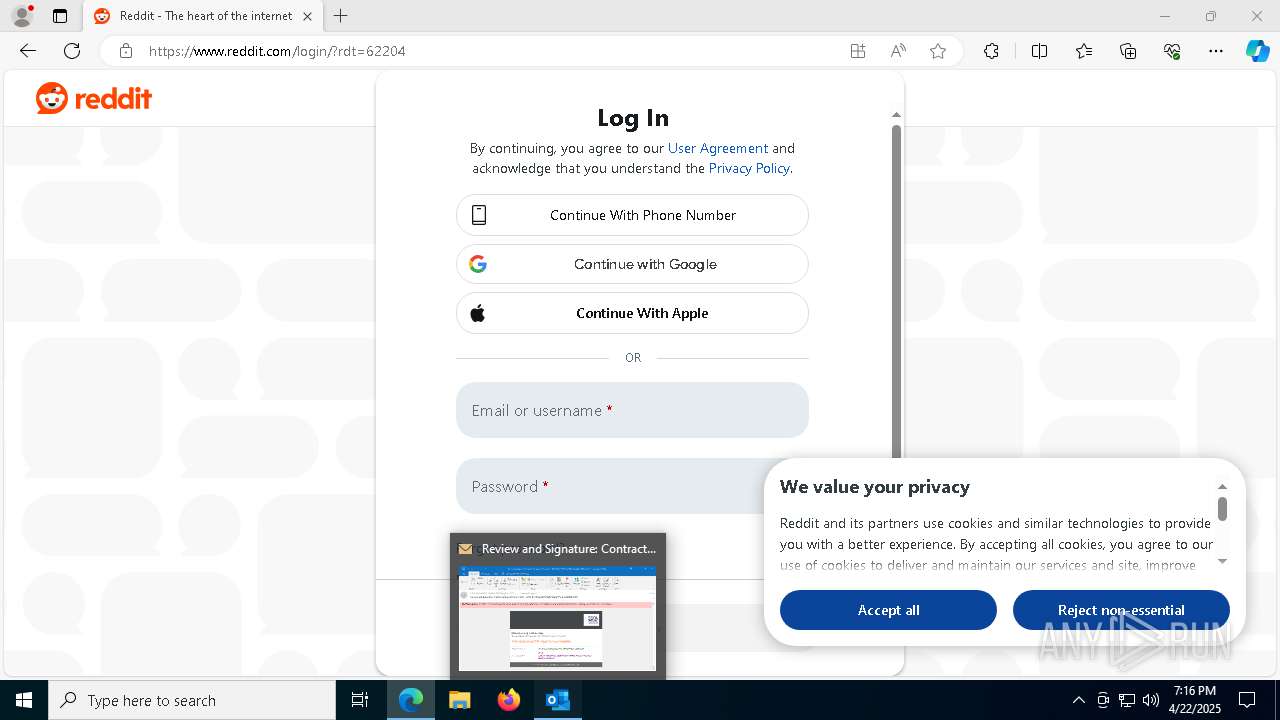Open the Extensions puzzle icon
Screen dimensions: 1280x720
click(991, 51)
